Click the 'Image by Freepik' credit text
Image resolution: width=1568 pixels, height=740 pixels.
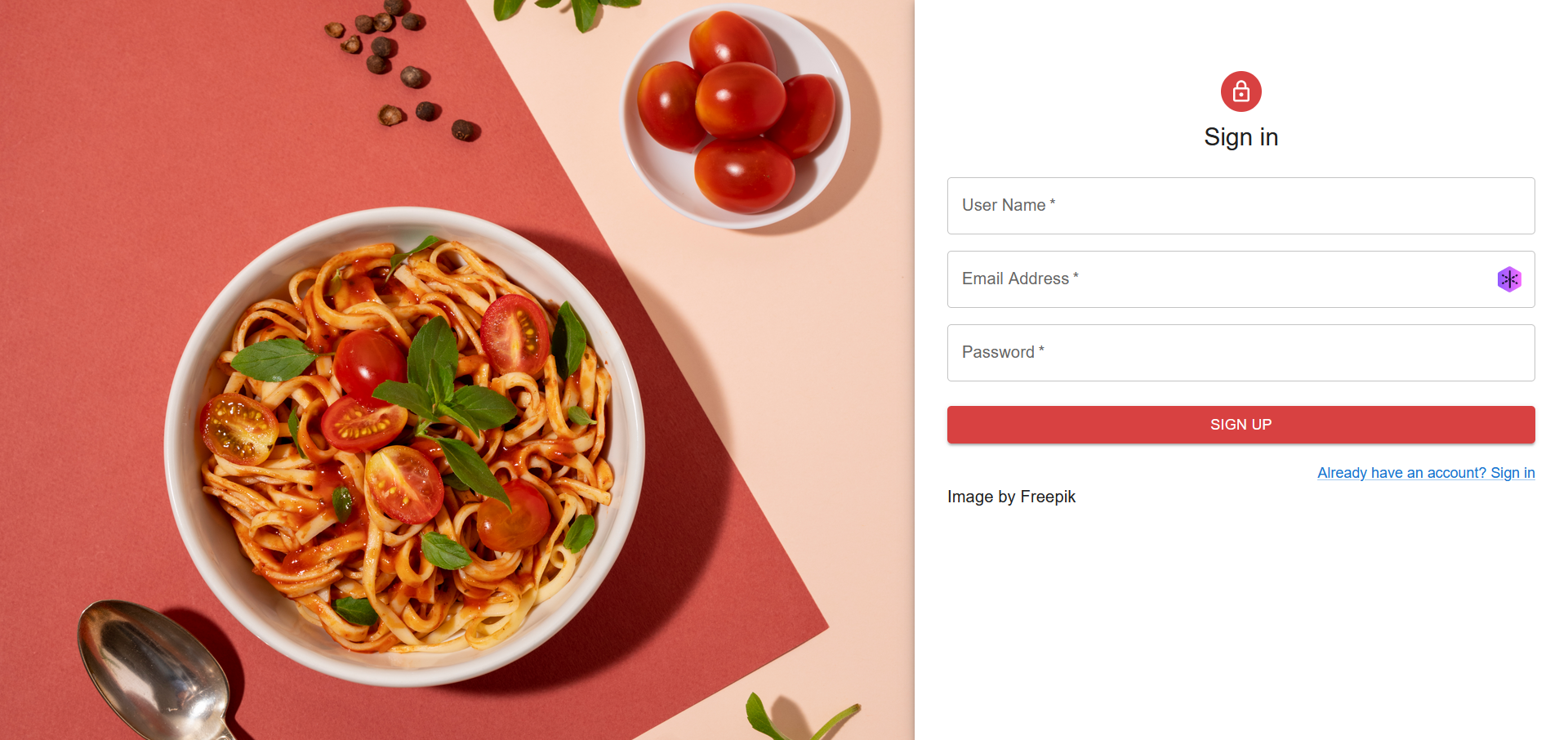point(1011,497)
